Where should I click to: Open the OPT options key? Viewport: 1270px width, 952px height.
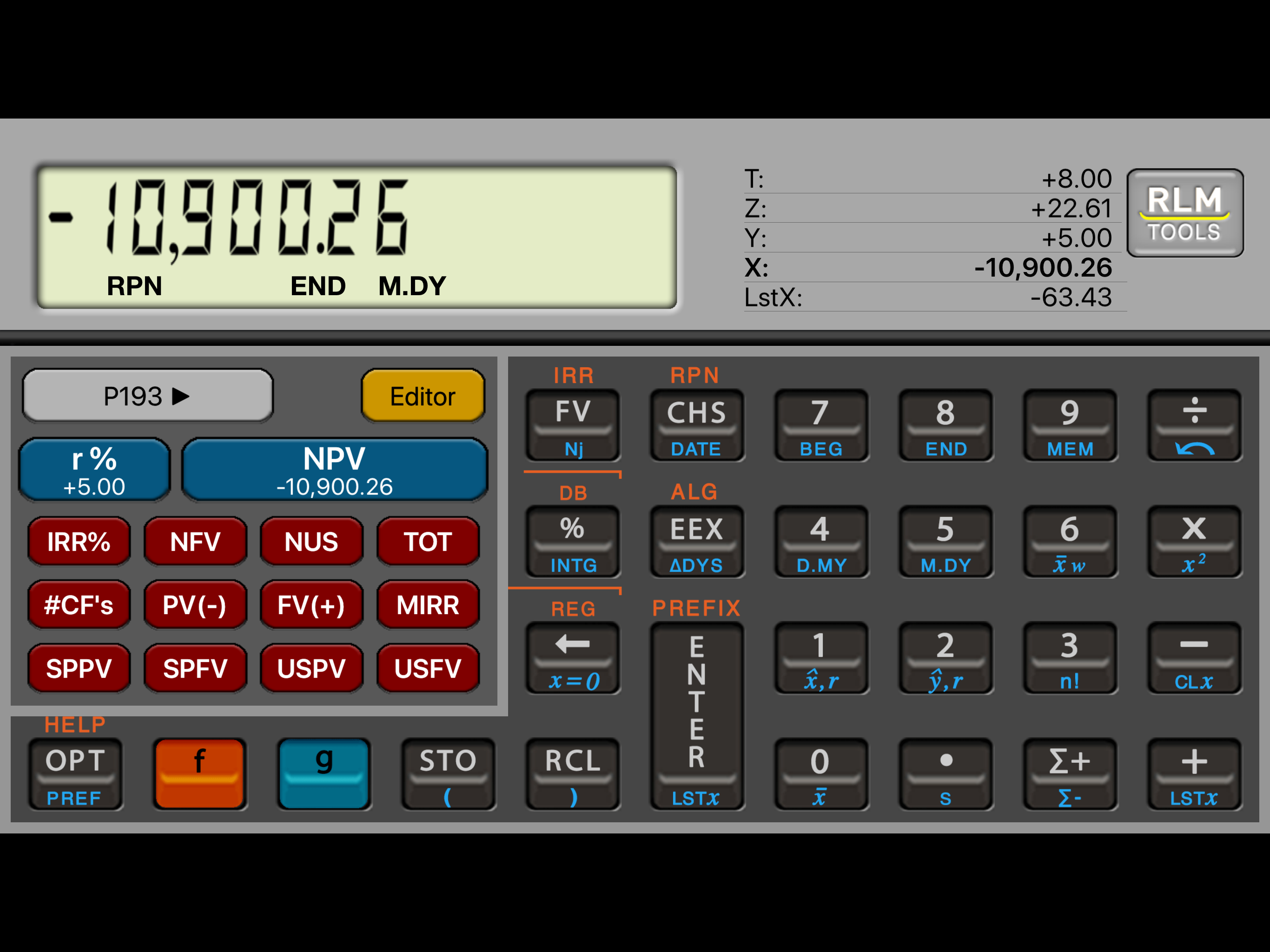75,773
